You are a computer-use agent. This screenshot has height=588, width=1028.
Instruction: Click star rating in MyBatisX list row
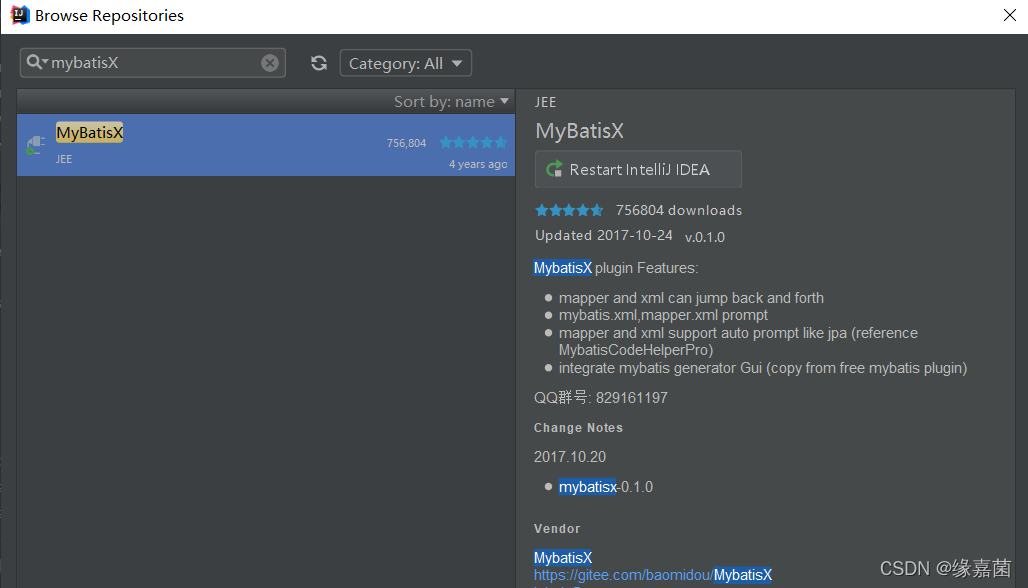click(473, 142)
